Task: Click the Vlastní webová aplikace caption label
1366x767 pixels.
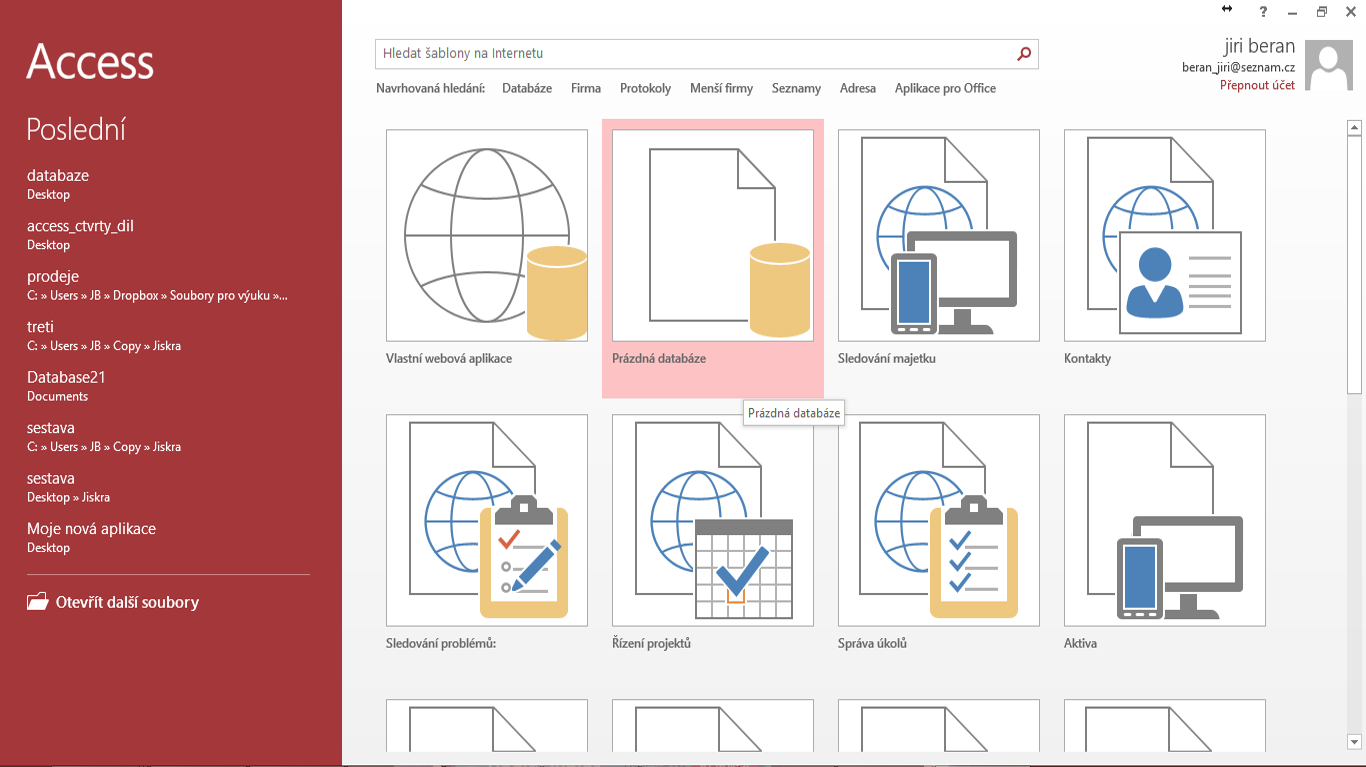Action: (x=449, y=358)
